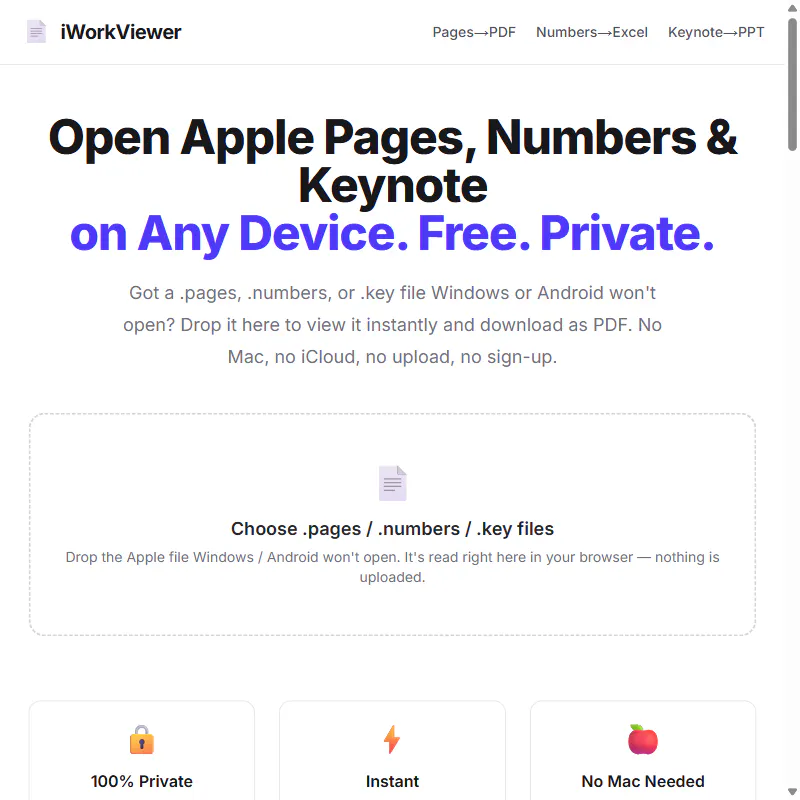Click the drop zone description text
800x800 pixels.
(392, 567)
